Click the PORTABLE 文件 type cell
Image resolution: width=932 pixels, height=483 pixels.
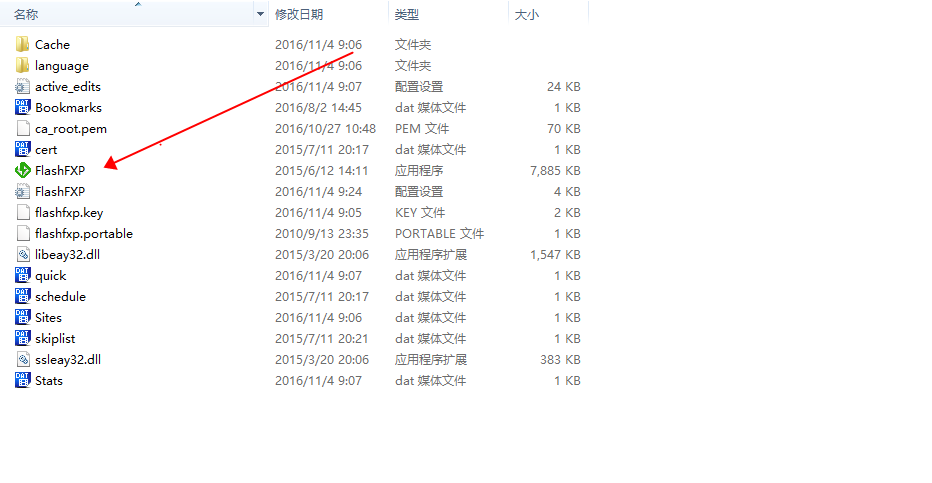coord(439,233)
